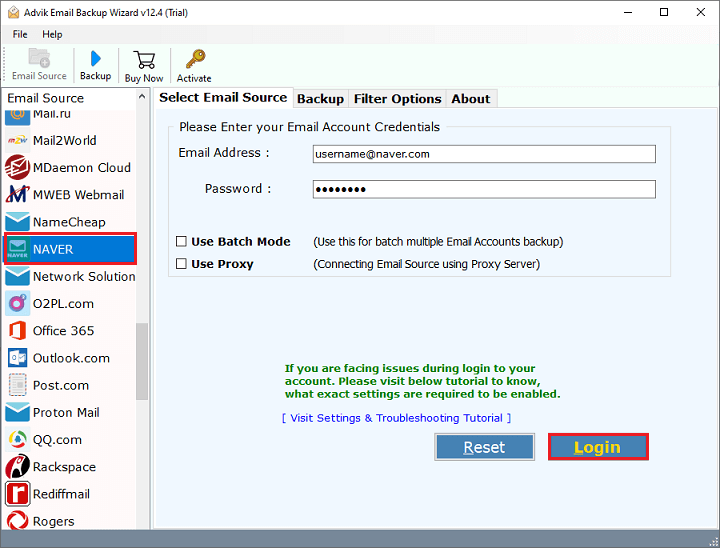720x548 pixels.
Task: Switch to the Select Email Source tab
Action: (223, 97)
